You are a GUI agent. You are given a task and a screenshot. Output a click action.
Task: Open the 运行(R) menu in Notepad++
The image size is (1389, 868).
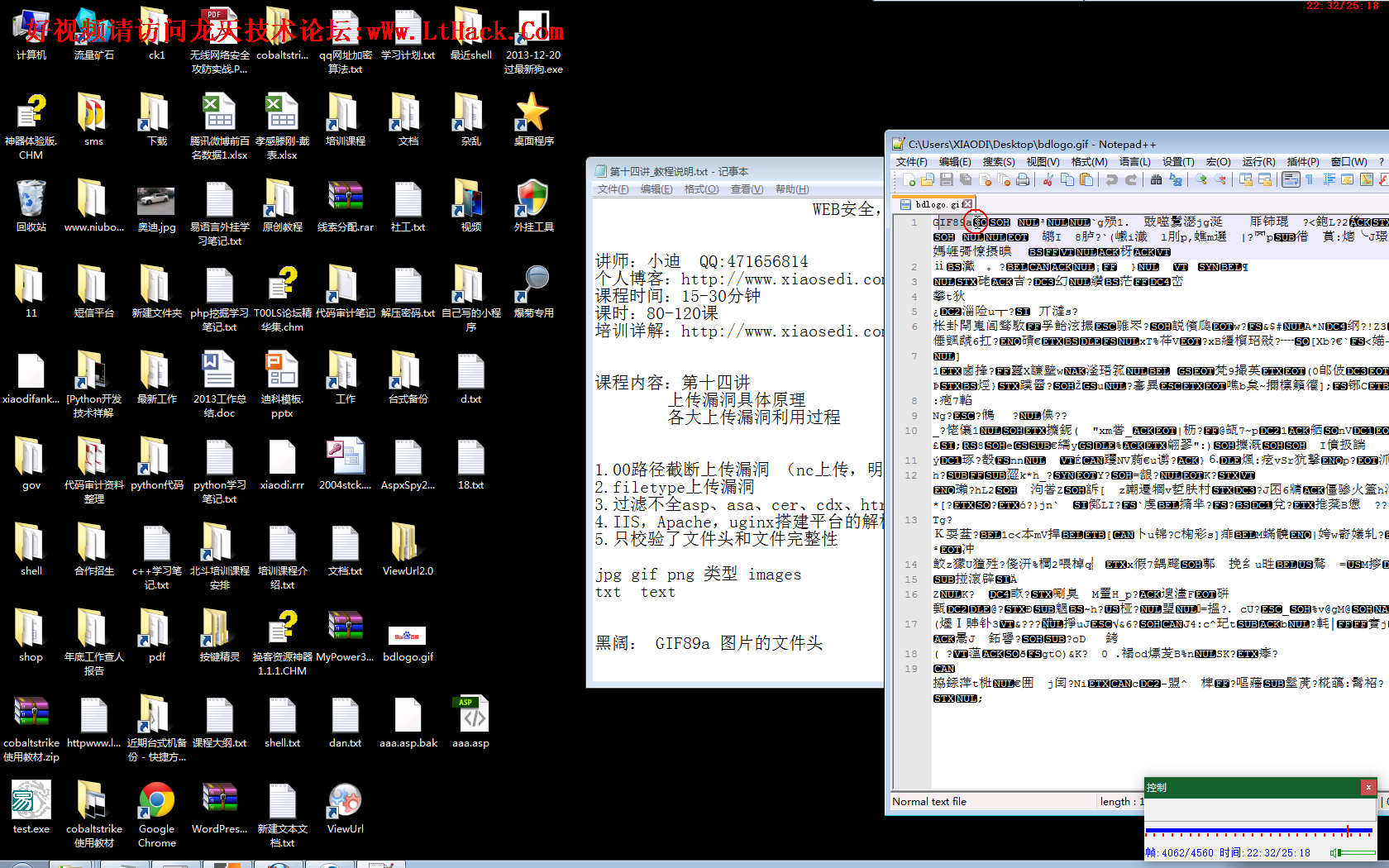(1258, 162)
